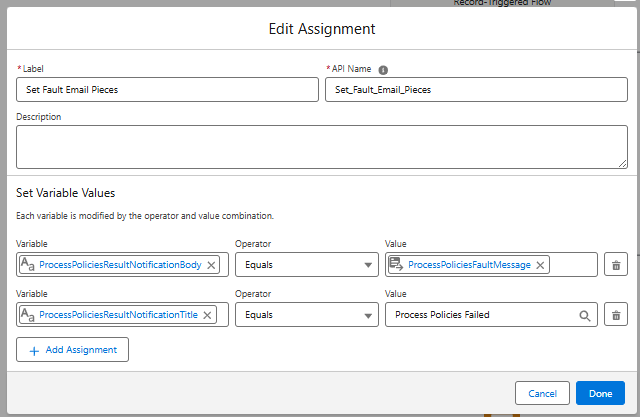Image resolution: width=640 pixels, height=417 pixels.
Task: Click the API Name input field
Action: pos(476,90)
